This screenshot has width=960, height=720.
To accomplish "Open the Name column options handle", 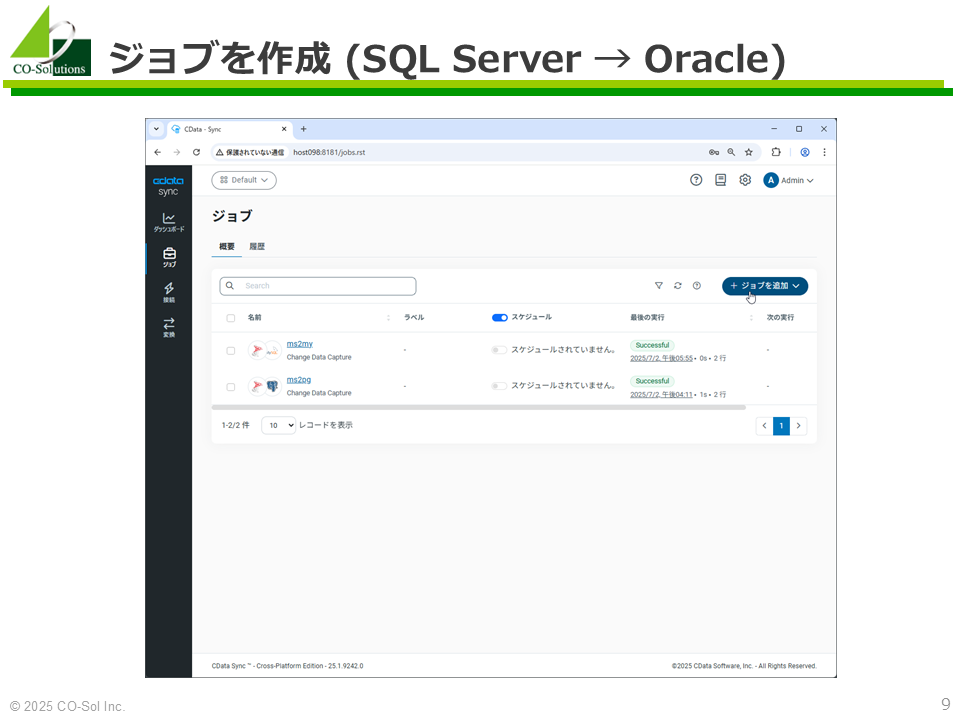I will pos(388,318).
